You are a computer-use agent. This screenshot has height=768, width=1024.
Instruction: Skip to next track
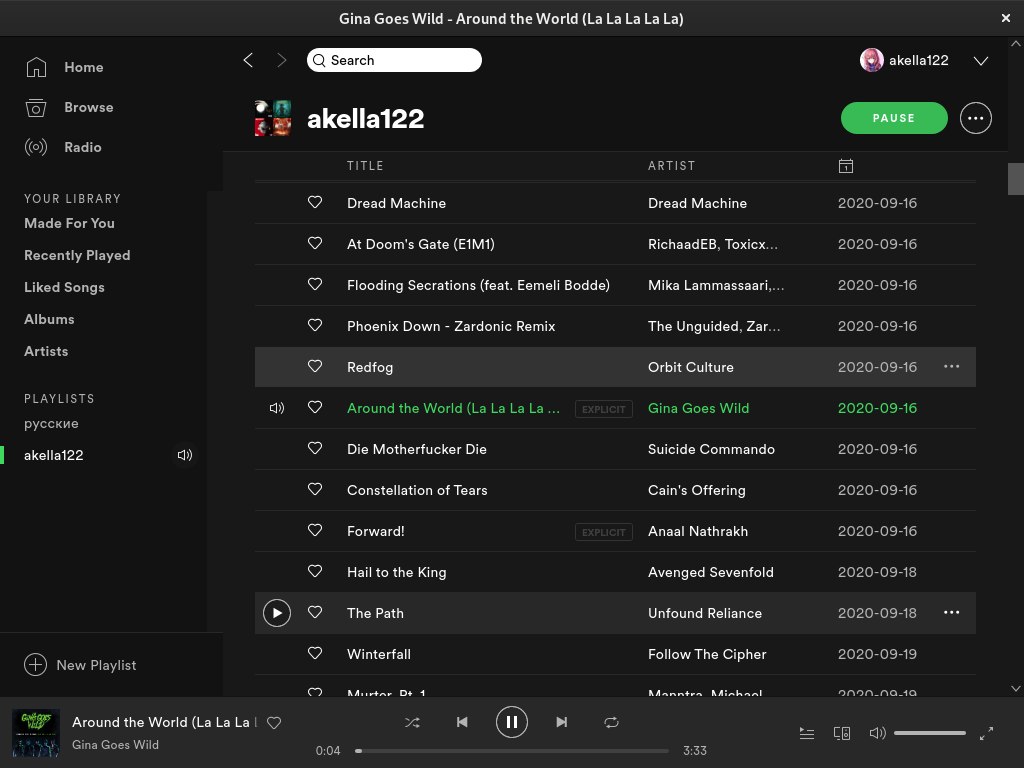(x=562, y=722)
